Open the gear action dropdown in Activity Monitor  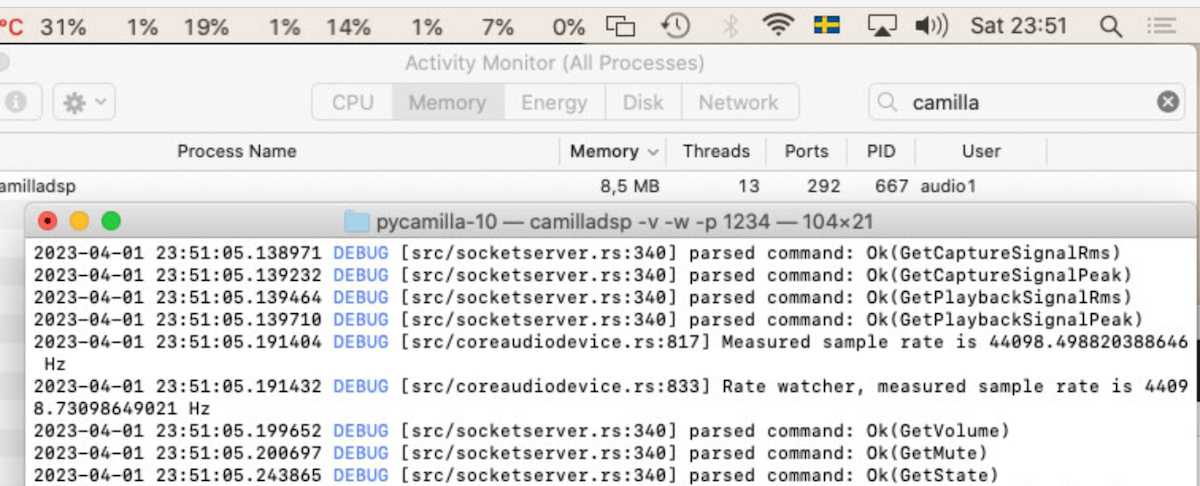click(x=85, y=102)
